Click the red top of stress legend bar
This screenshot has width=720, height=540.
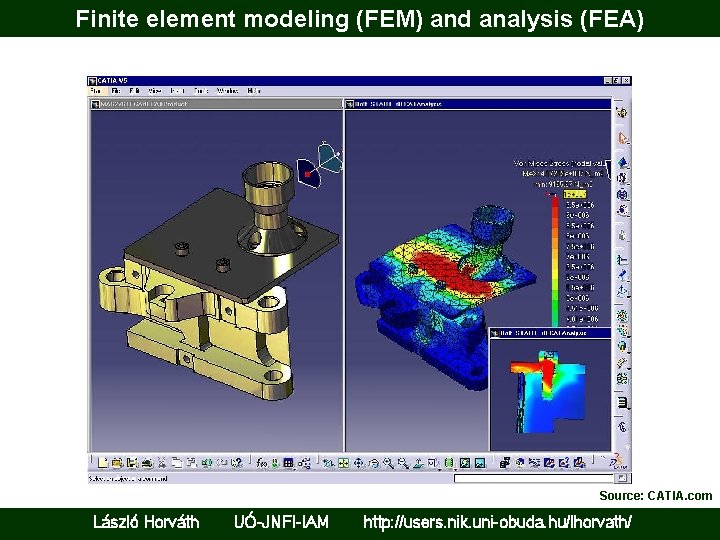[555, 204]
